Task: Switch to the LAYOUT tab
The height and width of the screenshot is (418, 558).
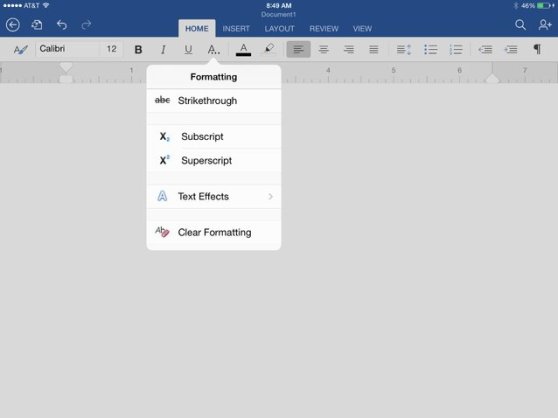Action: coord(279,29)
